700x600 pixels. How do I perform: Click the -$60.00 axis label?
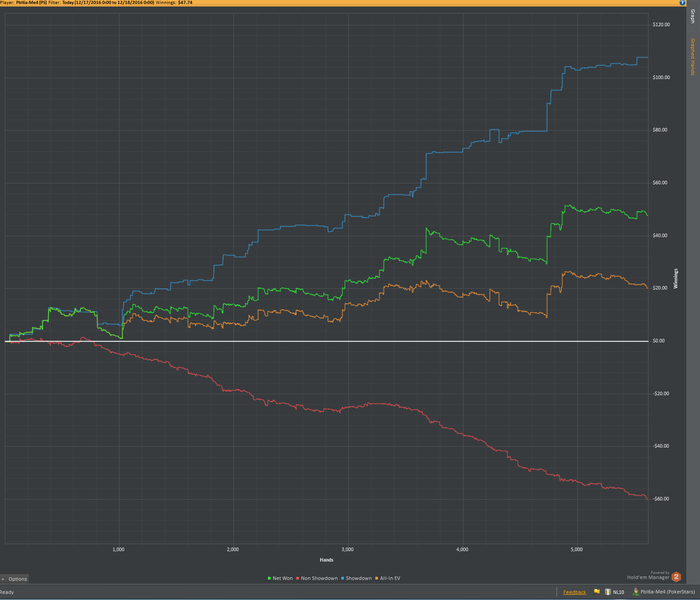coord(661,499)
